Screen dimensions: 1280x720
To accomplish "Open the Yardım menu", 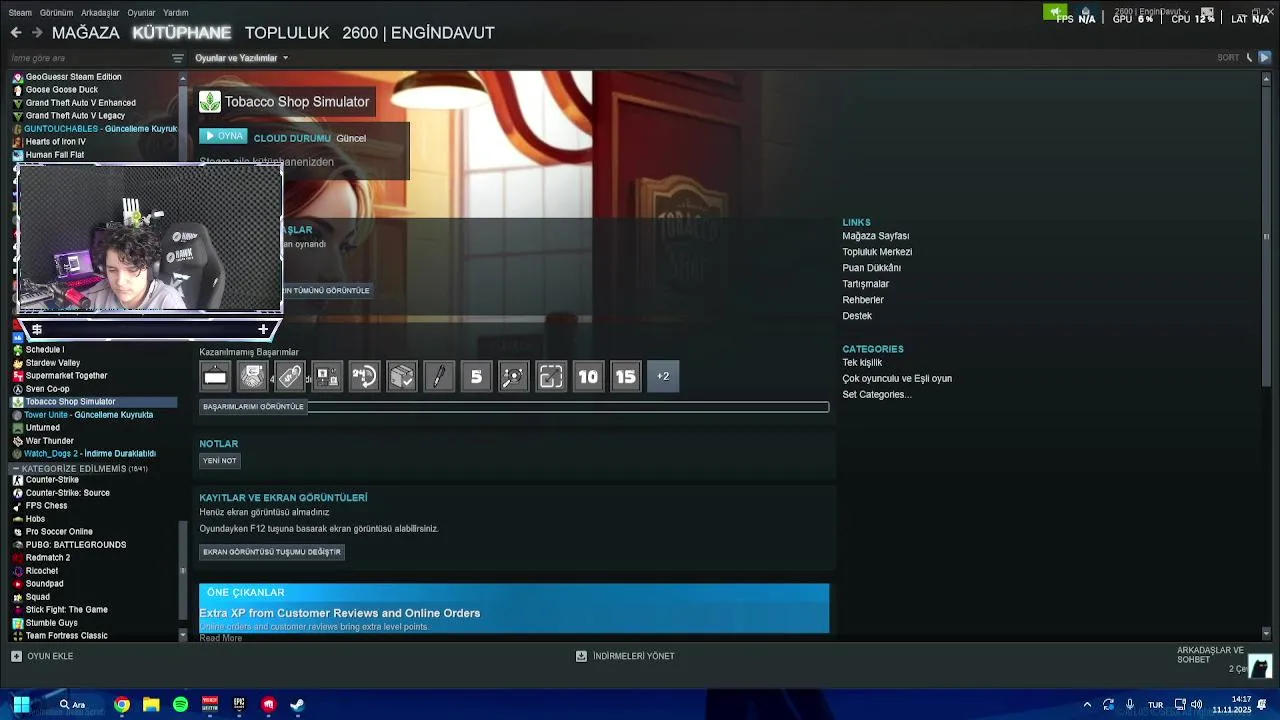I will [176, 13].
